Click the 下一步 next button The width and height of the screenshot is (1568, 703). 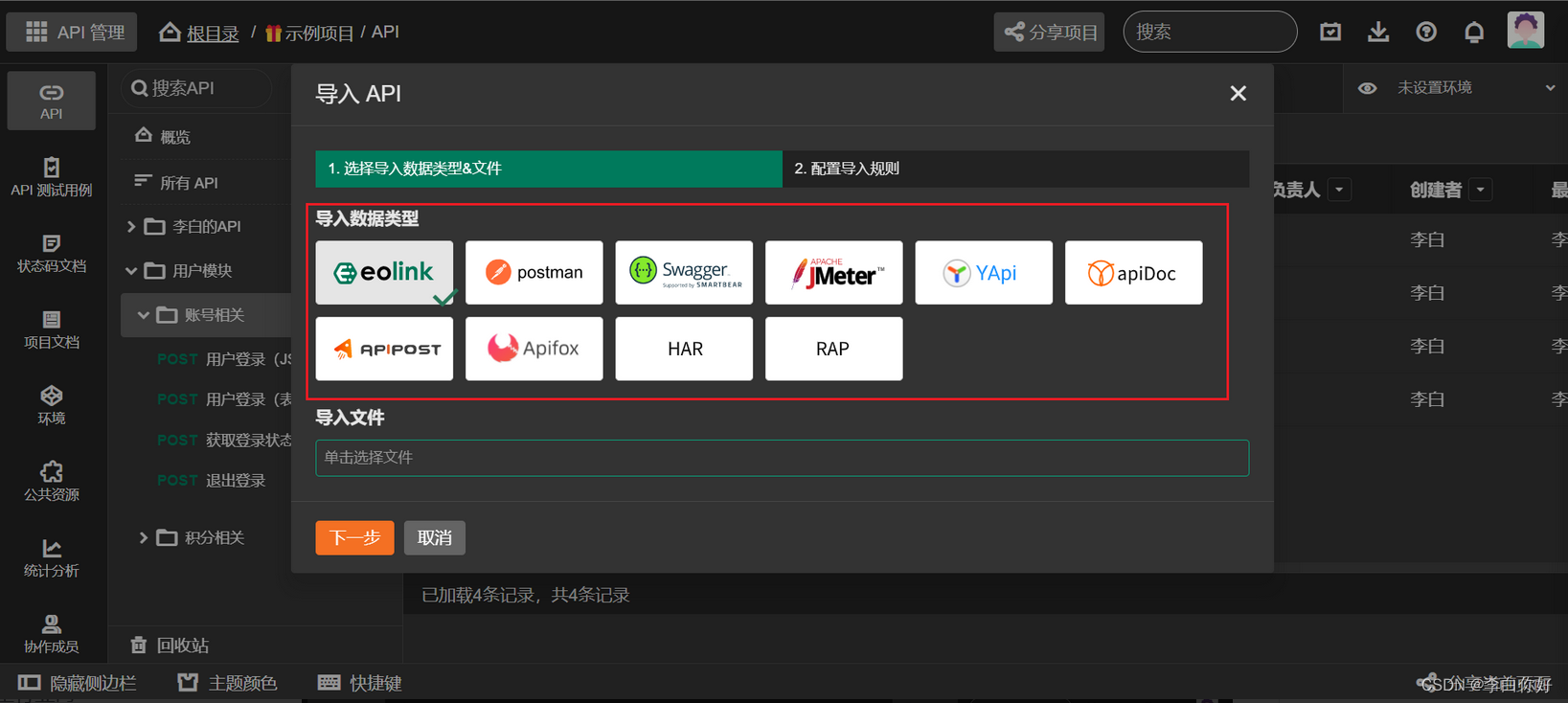[x=354, y=538]
